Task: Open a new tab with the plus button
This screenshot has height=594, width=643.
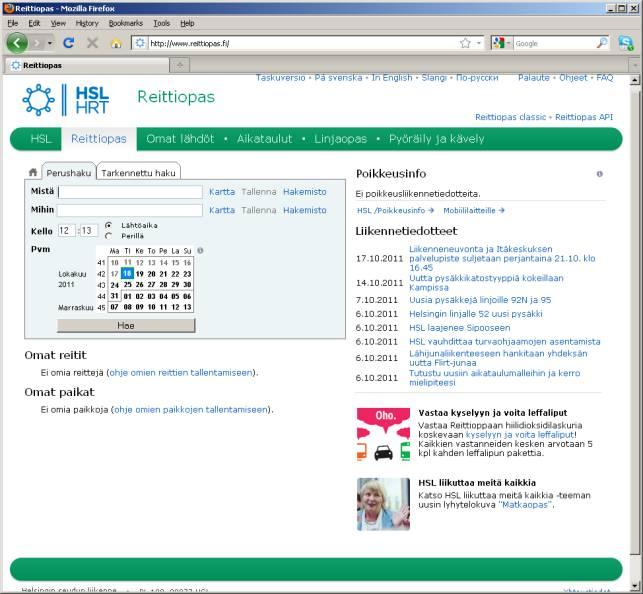Action: [180, 65]
